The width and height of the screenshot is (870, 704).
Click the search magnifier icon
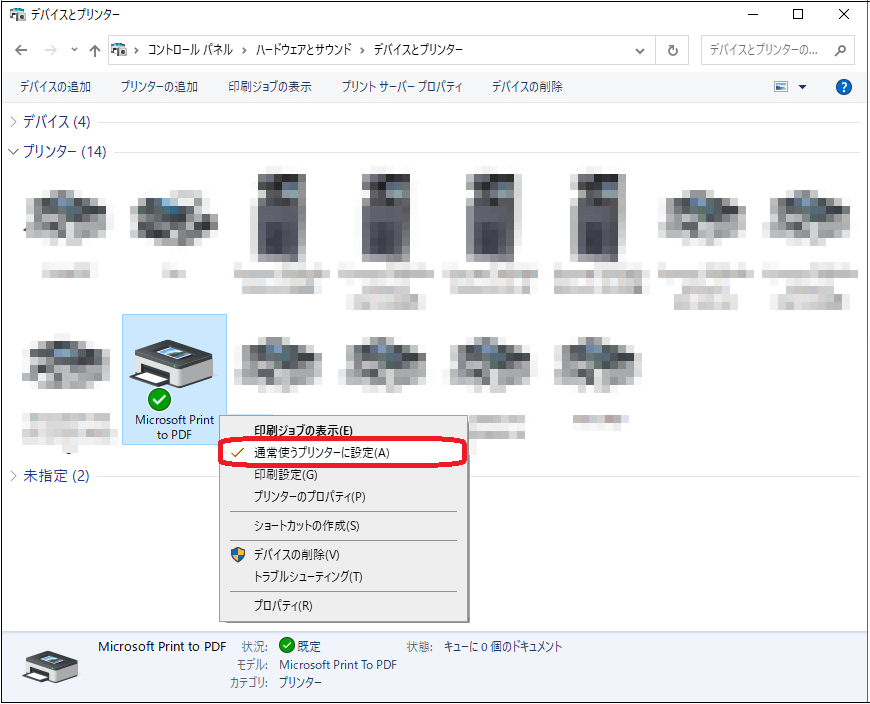(x=841, y=50)
